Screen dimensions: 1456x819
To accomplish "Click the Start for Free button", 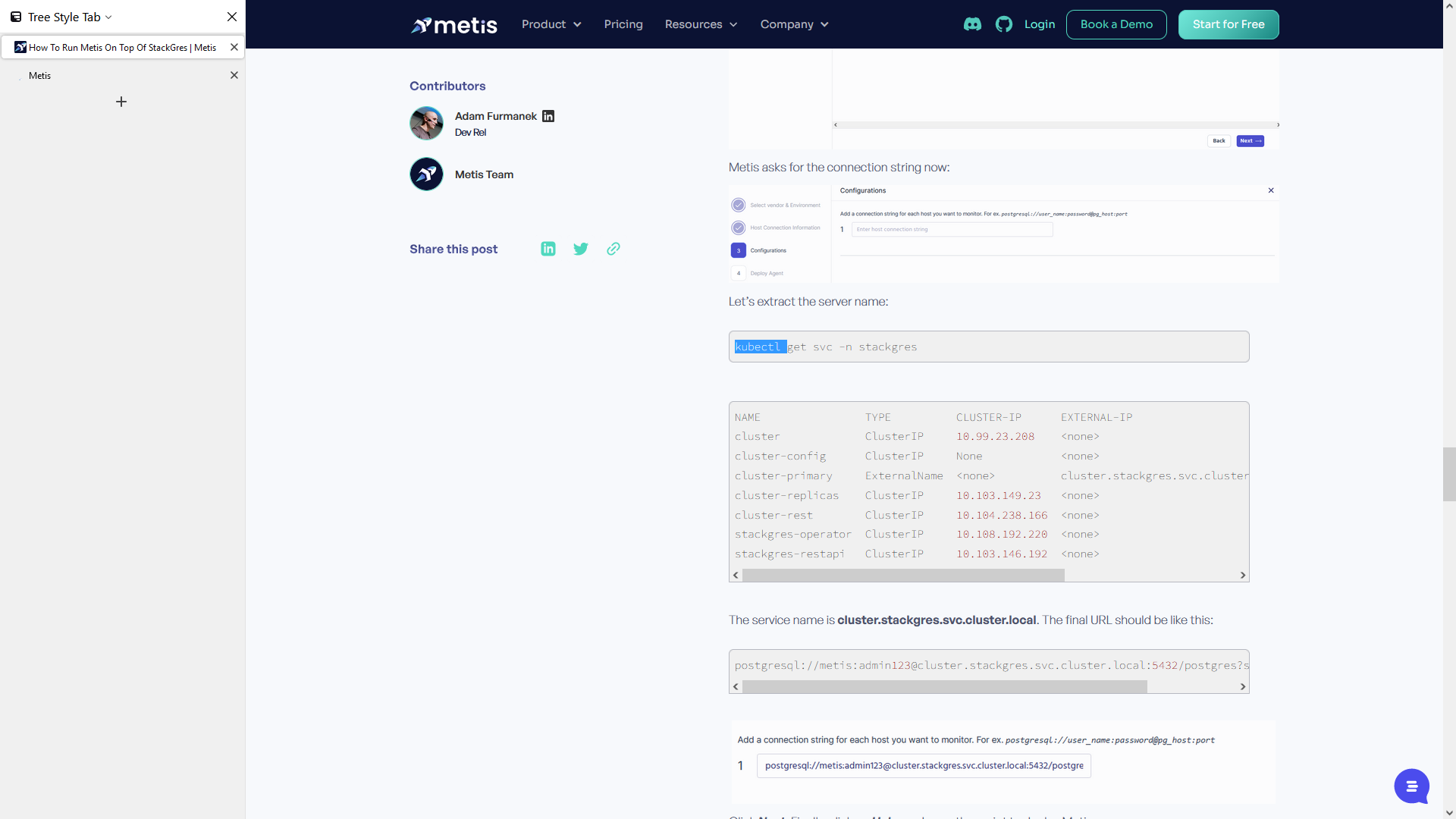I will tap(1228, 24).
